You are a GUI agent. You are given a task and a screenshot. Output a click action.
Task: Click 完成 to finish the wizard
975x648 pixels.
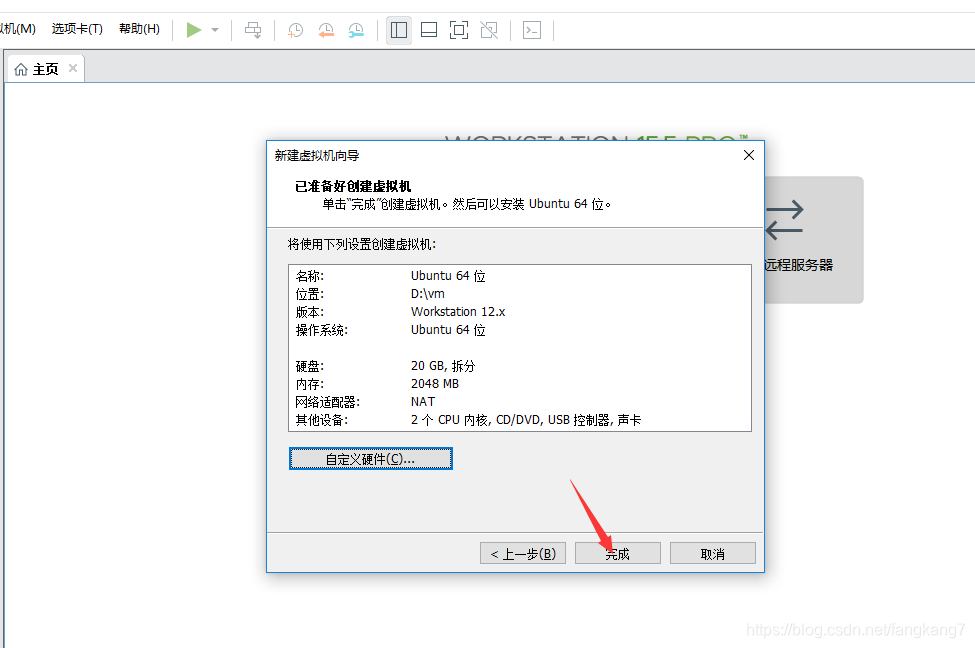click(x=617, y=553)
